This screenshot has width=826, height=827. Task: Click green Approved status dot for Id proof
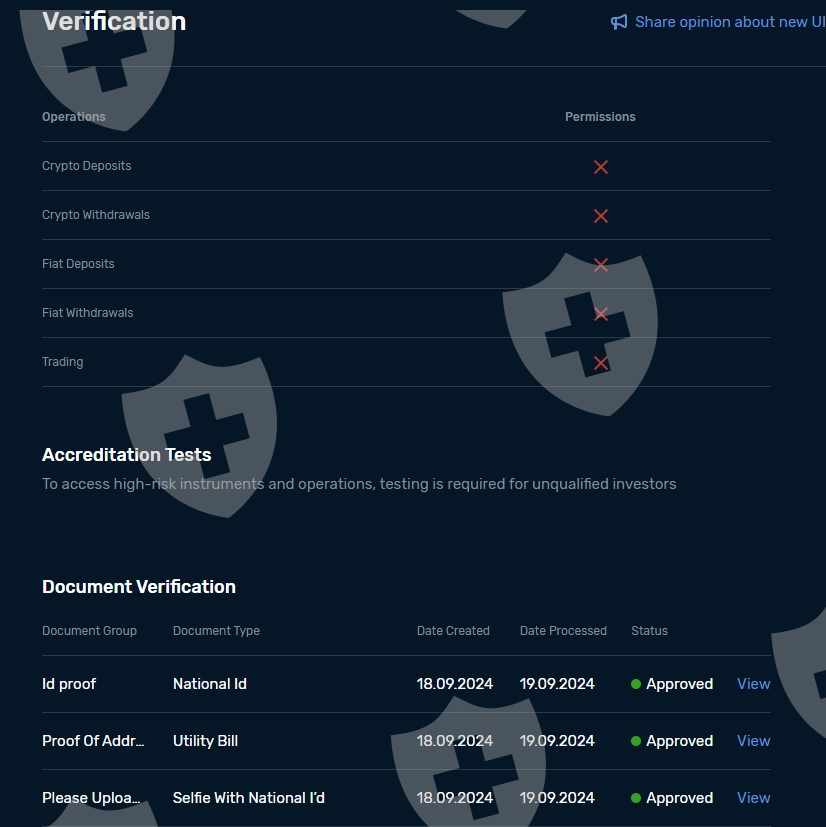[636, 685]
